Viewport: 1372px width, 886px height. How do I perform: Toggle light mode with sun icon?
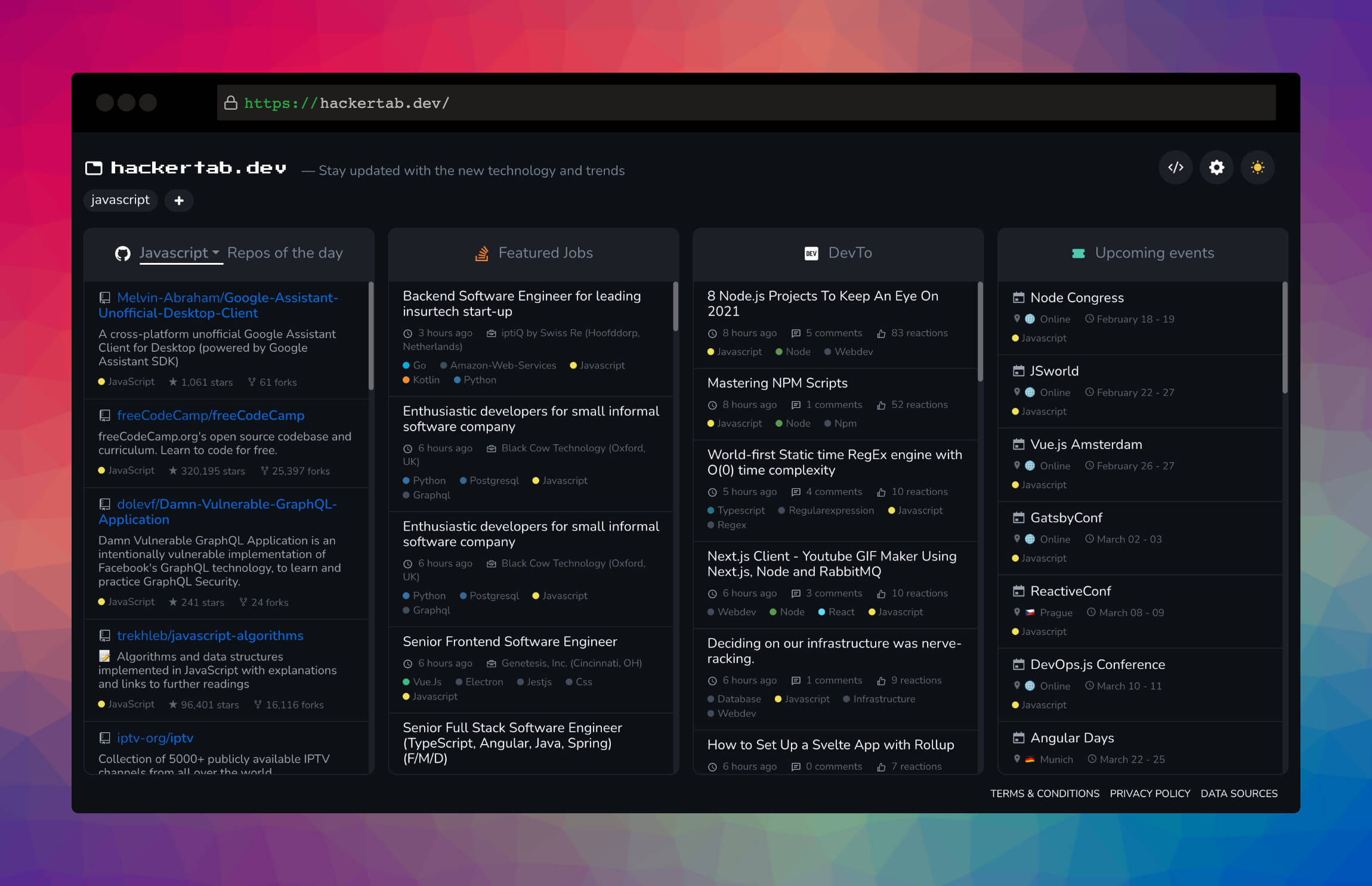1257,168
